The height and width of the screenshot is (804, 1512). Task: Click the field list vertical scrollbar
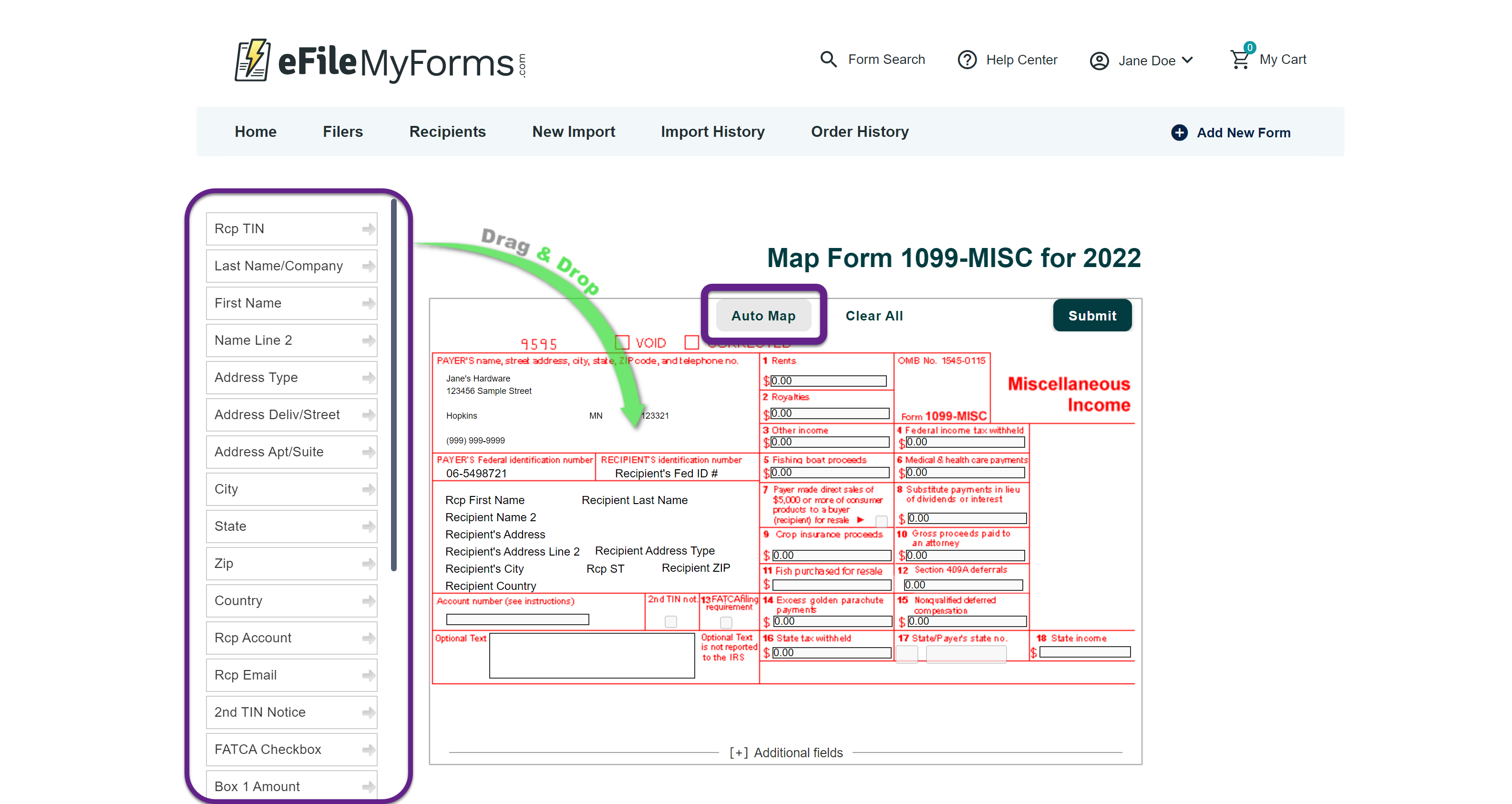394,384
